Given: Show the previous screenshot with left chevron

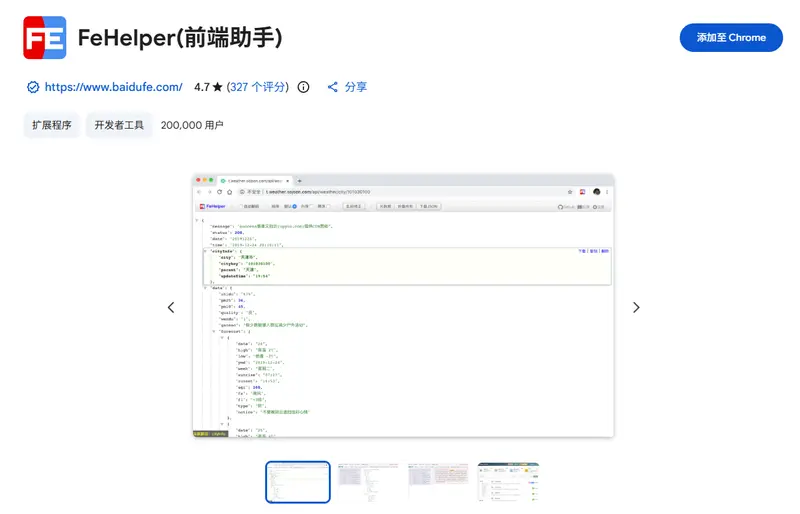Looking at the screenshot, I should click(x=171, y=307).
